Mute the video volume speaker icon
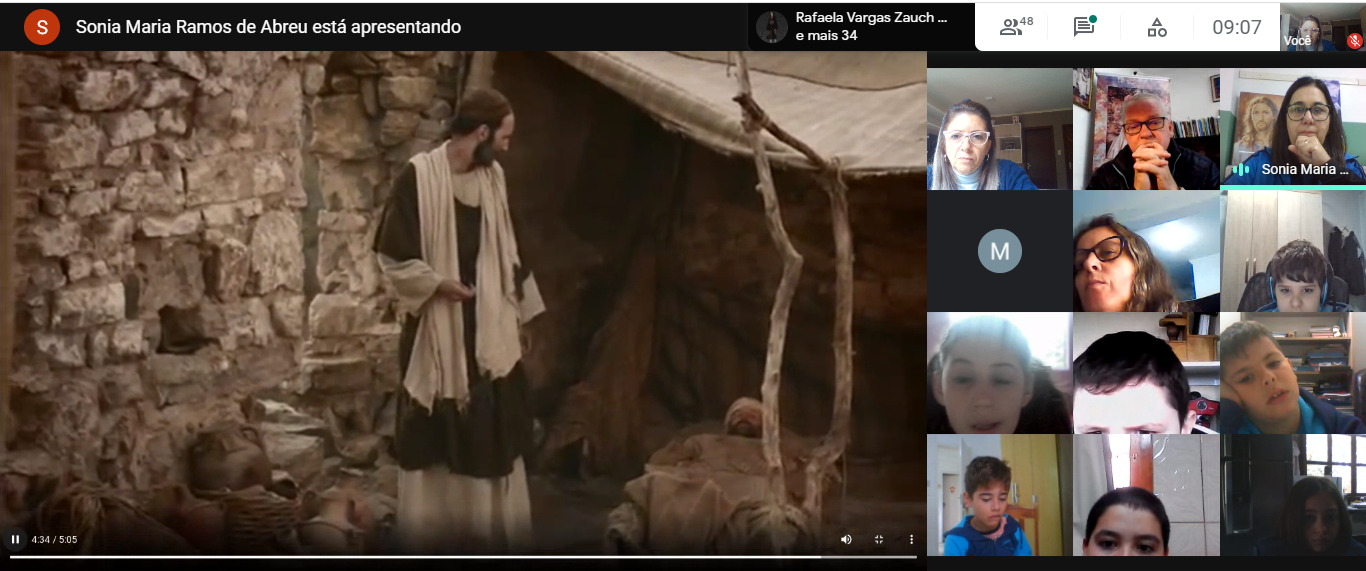Viewport: 1366px width, 571px height. click(846, 539)
